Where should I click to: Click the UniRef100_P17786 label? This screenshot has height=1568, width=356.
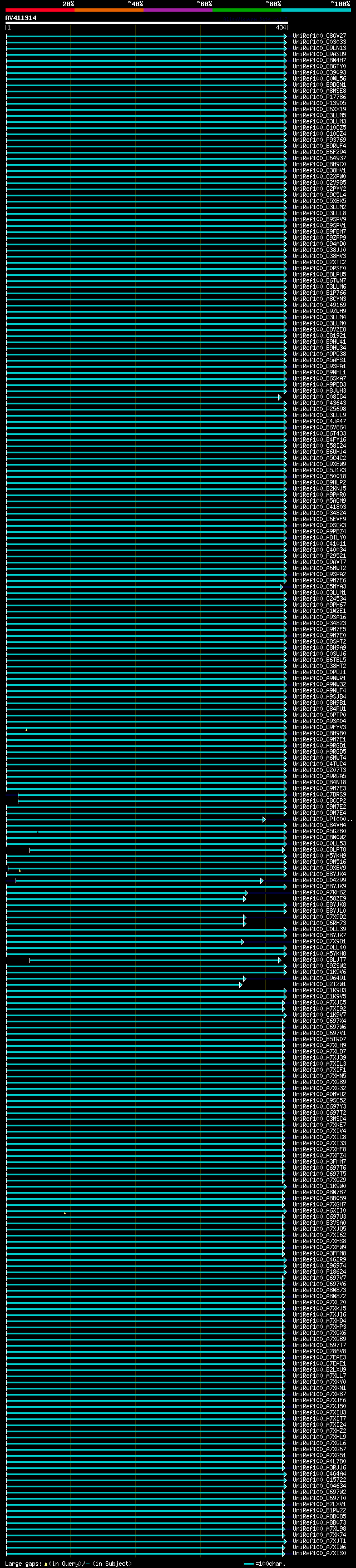pyautogui.click(x=319, y=97)
